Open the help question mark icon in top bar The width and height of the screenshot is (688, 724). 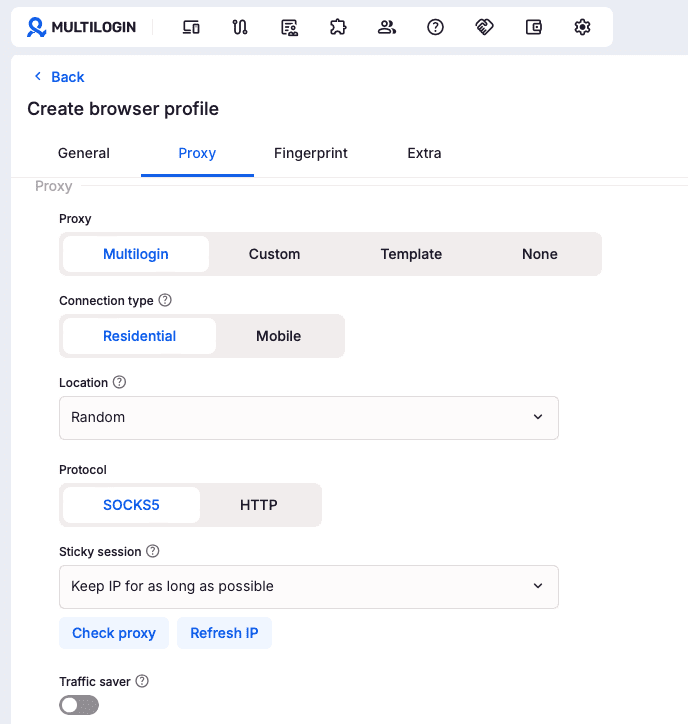435,27
